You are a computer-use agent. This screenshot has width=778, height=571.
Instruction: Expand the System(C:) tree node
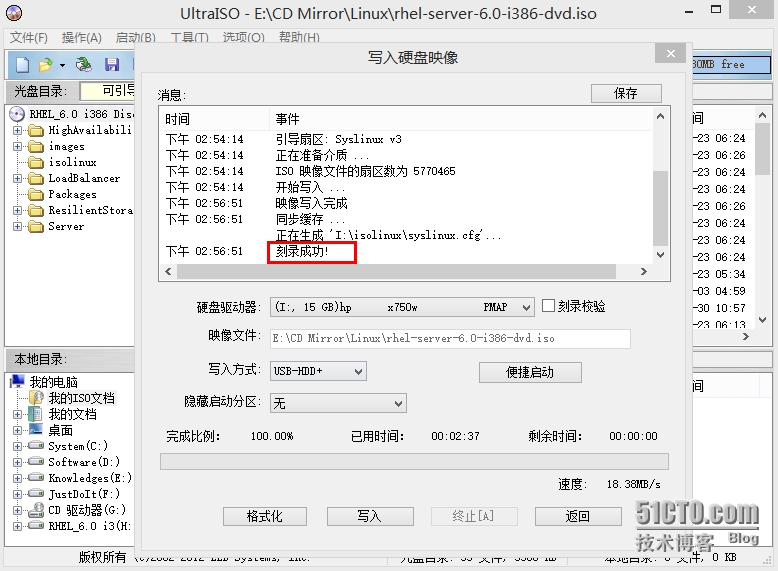[17, 446]
